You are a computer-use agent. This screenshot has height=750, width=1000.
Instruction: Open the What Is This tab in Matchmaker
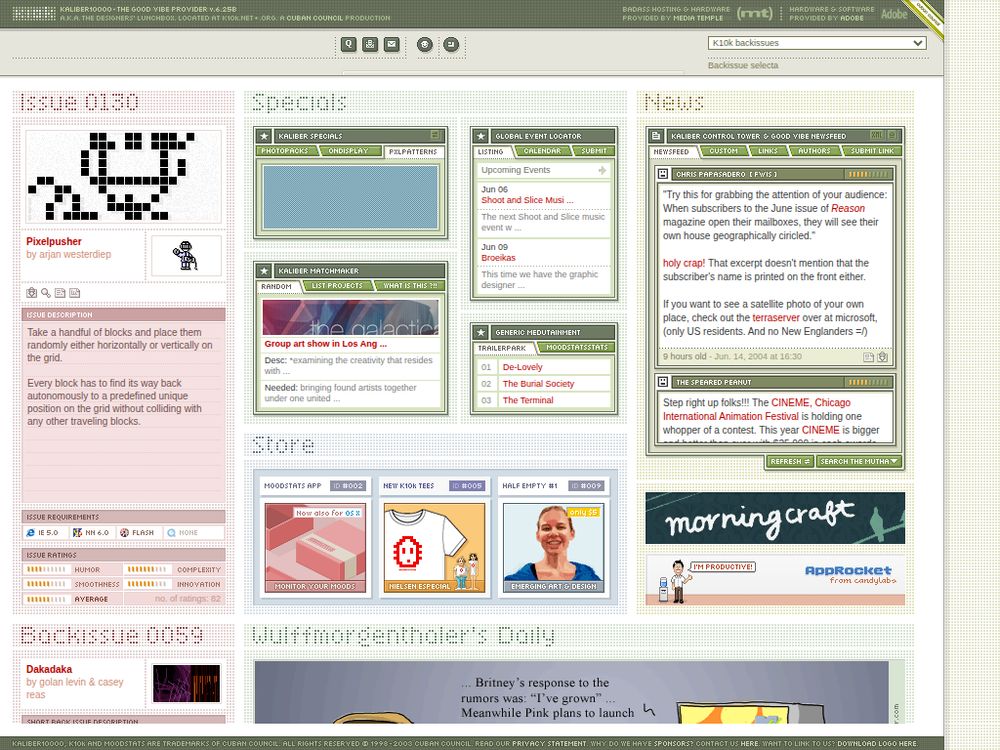(x=410, y=286)
